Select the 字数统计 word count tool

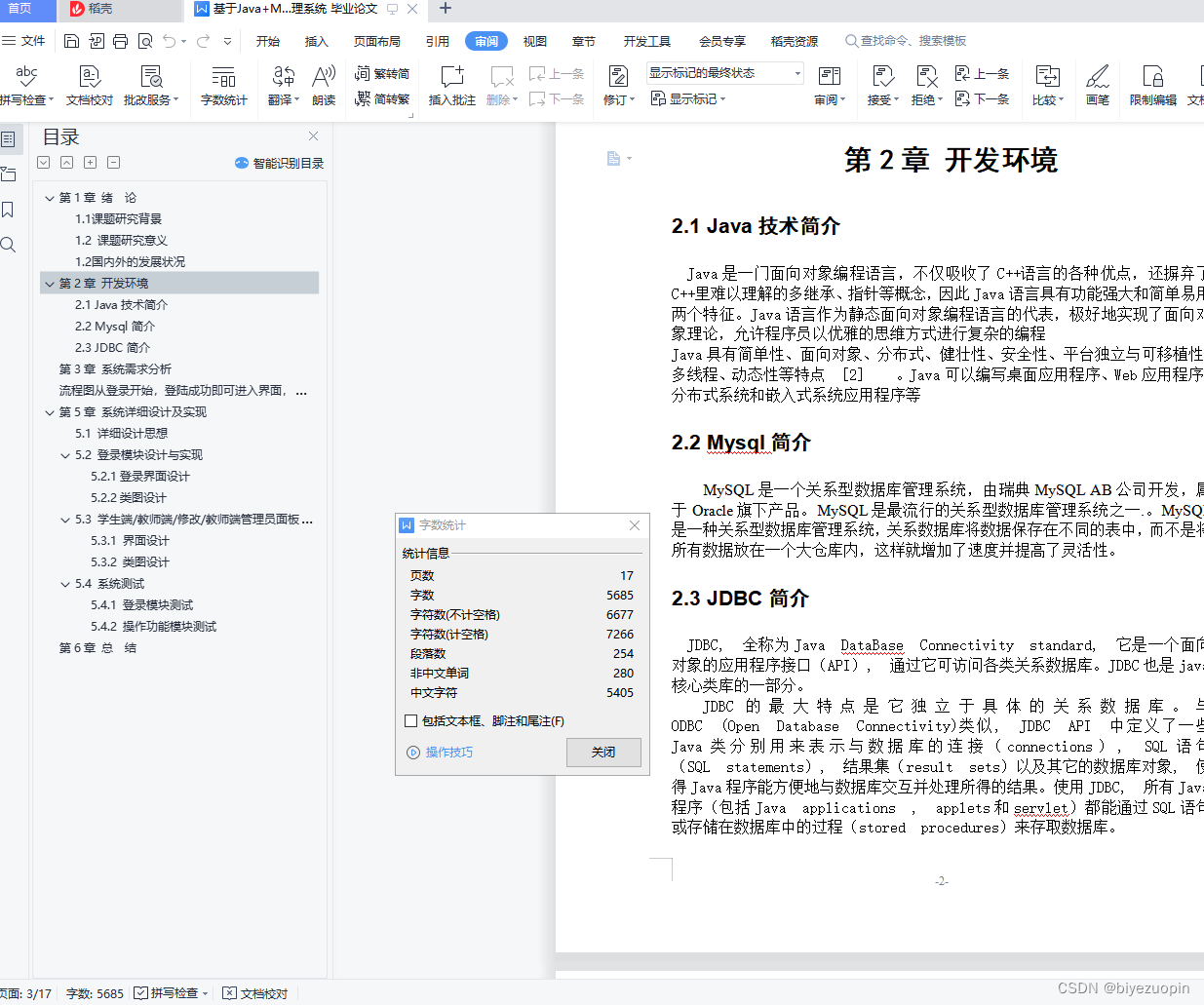[x=223, y=85]
